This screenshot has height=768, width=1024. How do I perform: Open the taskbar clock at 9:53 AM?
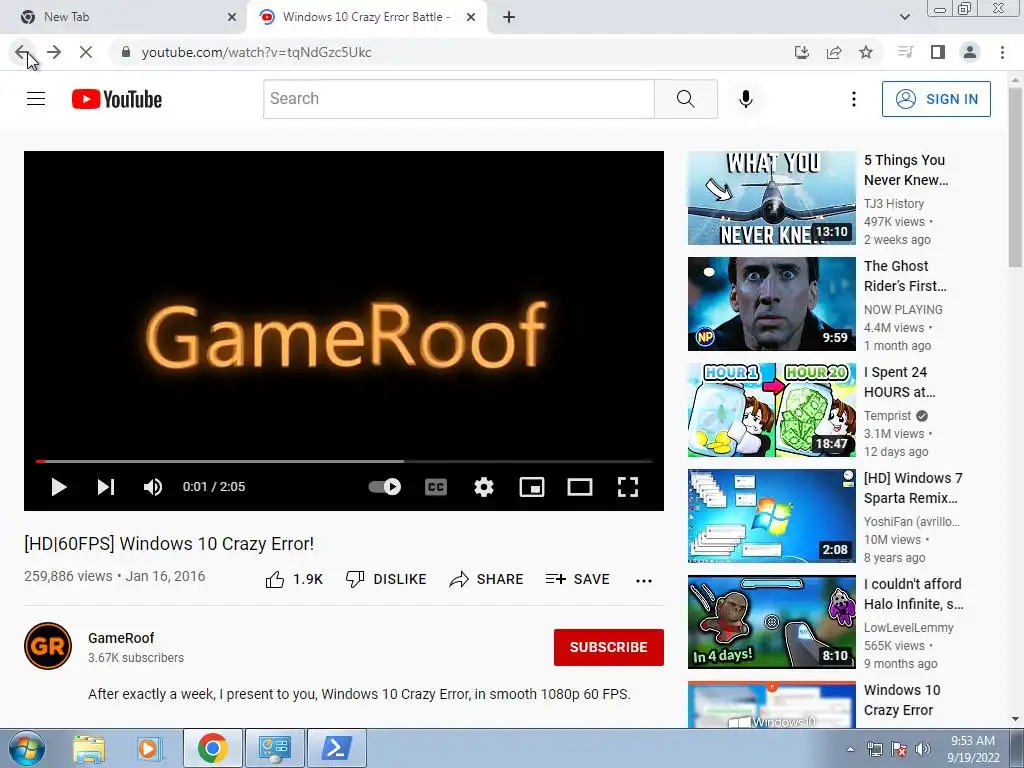point(973,749)
